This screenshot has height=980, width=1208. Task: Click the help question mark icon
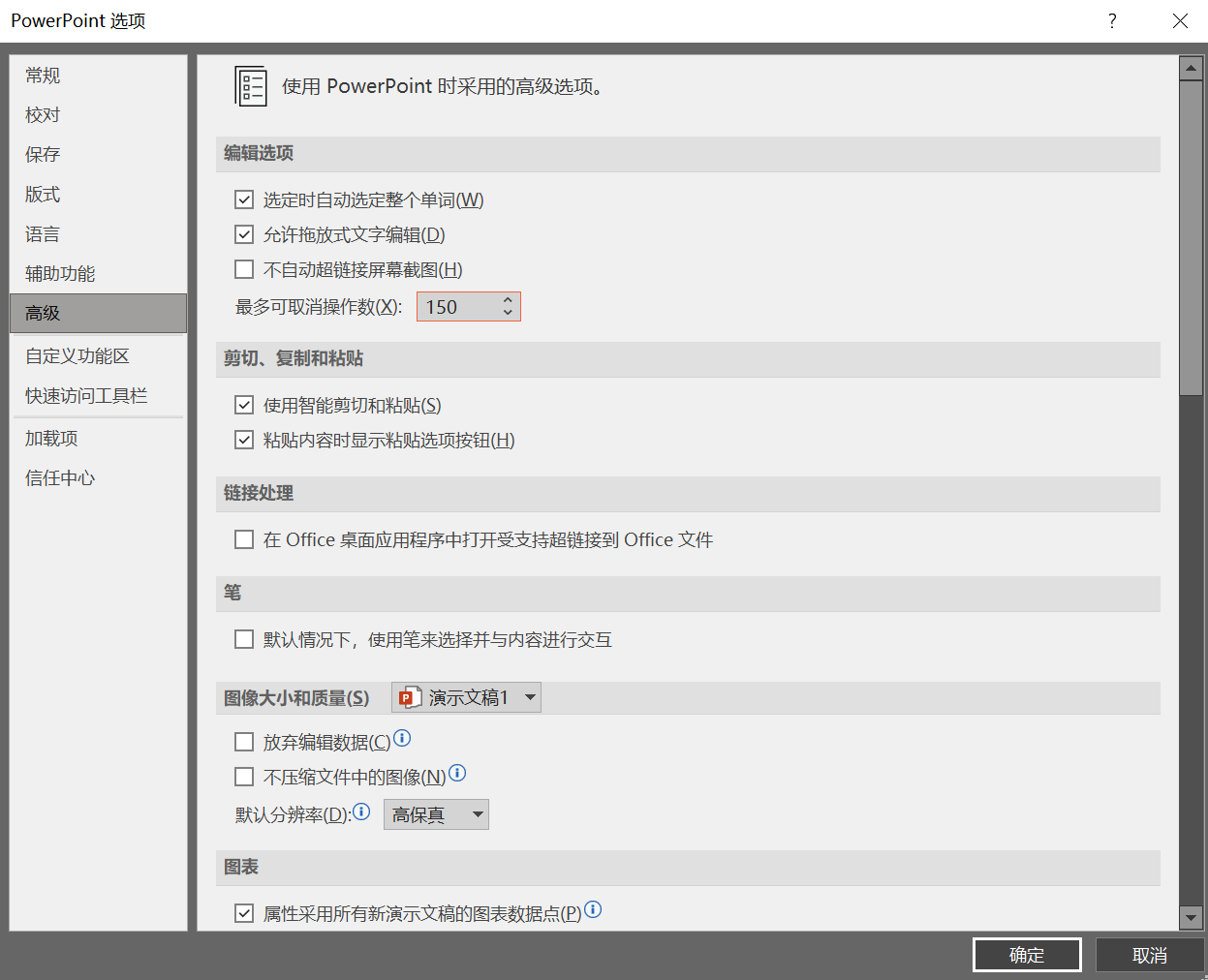click(x=1112, y=20)
